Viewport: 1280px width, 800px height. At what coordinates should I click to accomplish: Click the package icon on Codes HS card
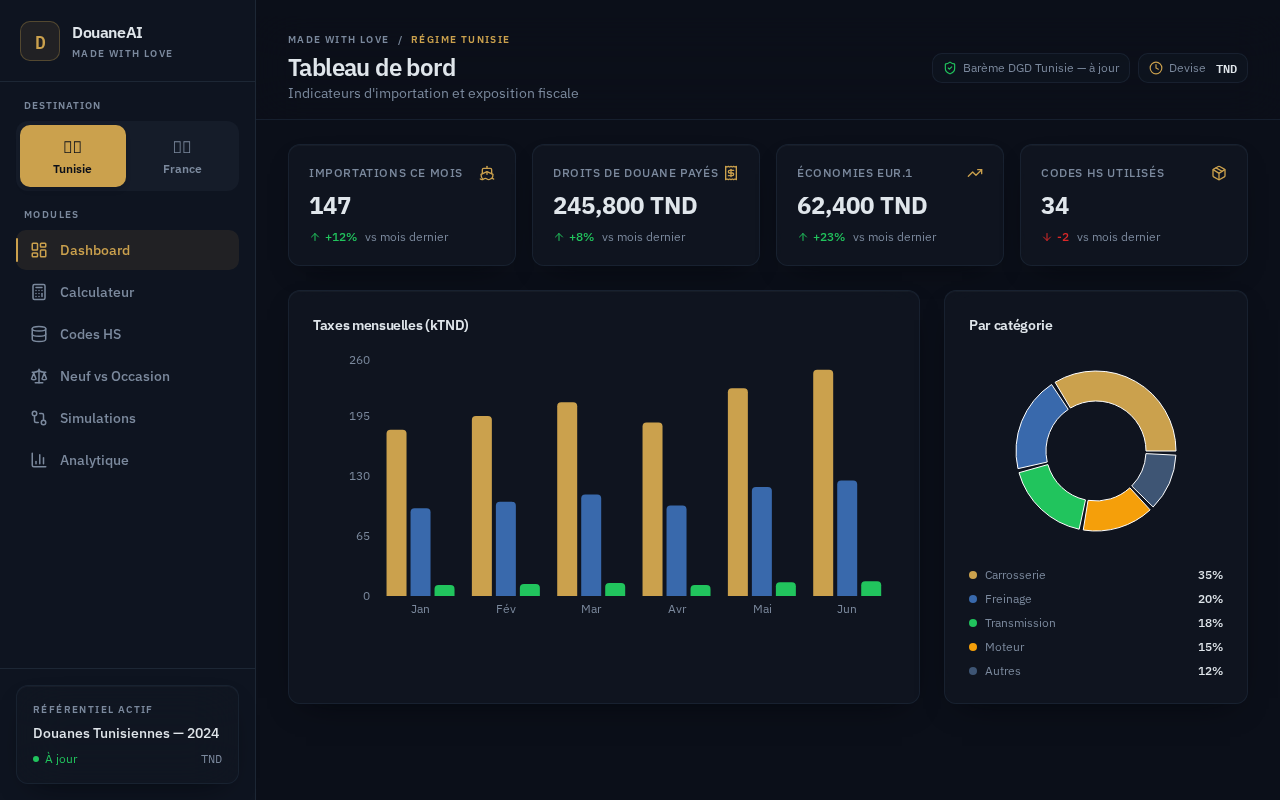click(1219, 173)
